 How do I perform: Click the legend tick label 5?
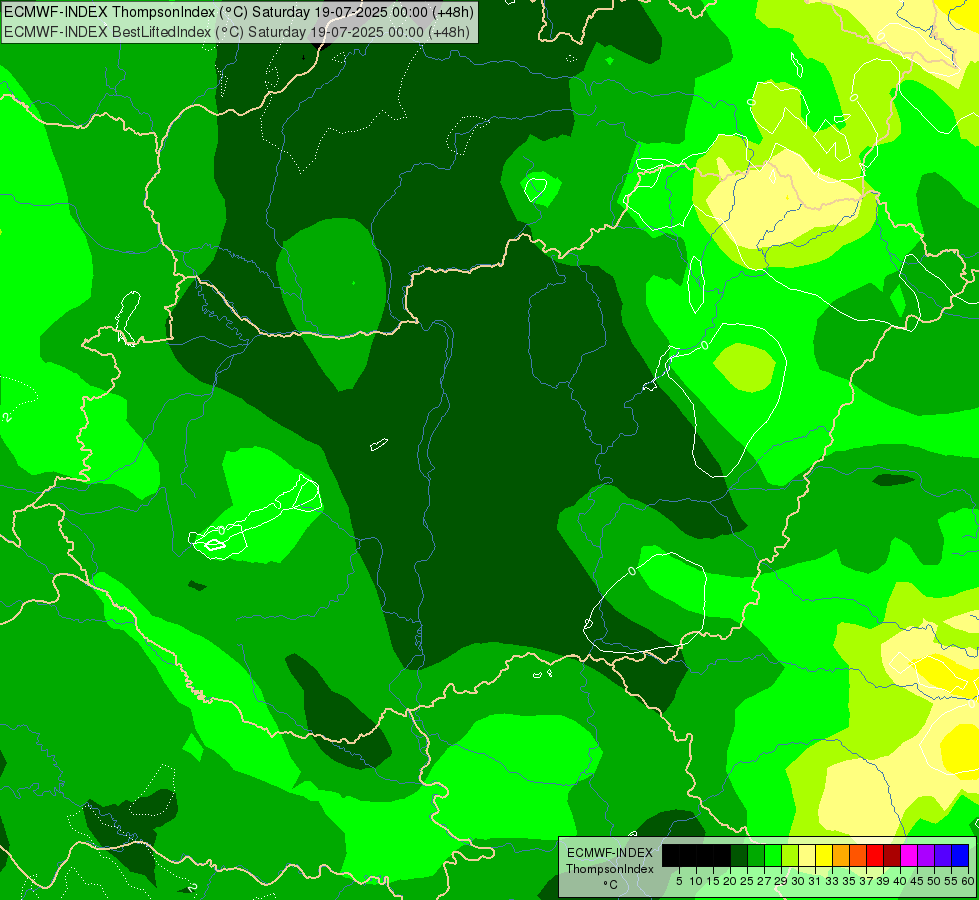pos(679,881)
